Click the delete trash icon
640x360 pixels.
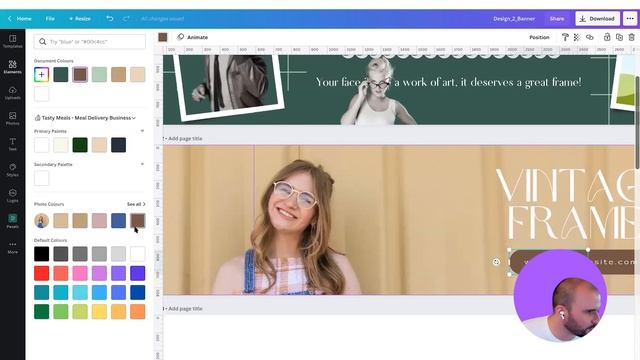[x=631, y=37]
